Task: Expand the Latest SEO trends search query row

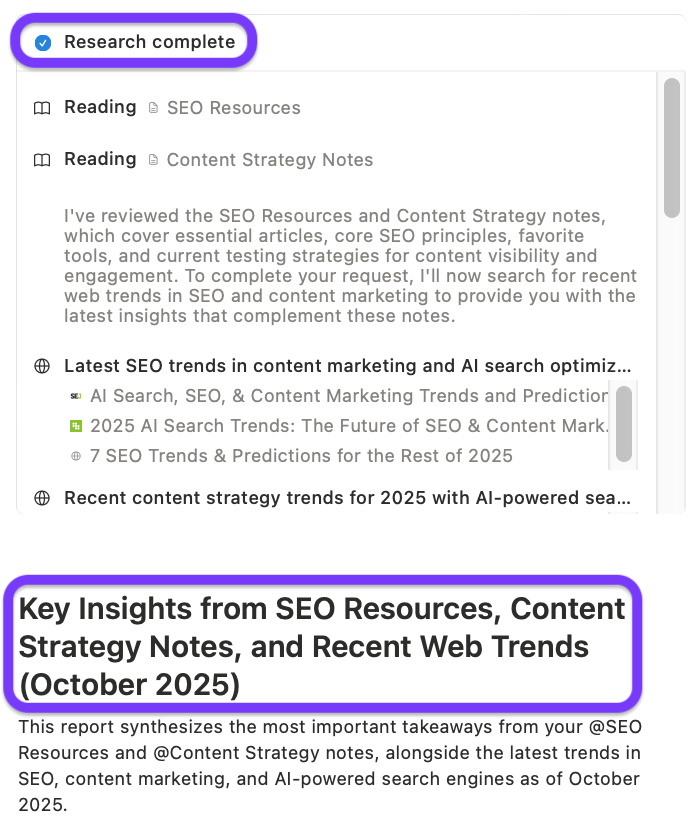Action: [x=347, y=366]
